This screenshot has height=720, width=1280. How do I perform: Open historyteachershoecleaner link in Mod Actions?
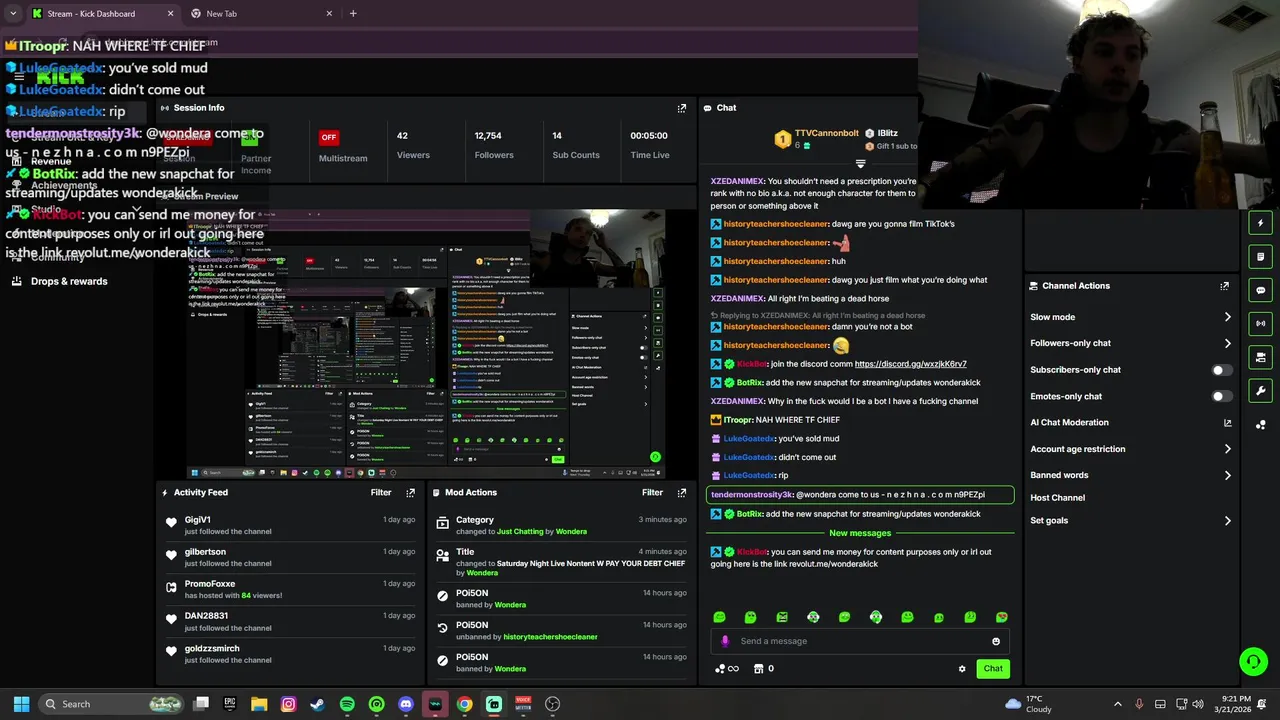click(550, 637)
